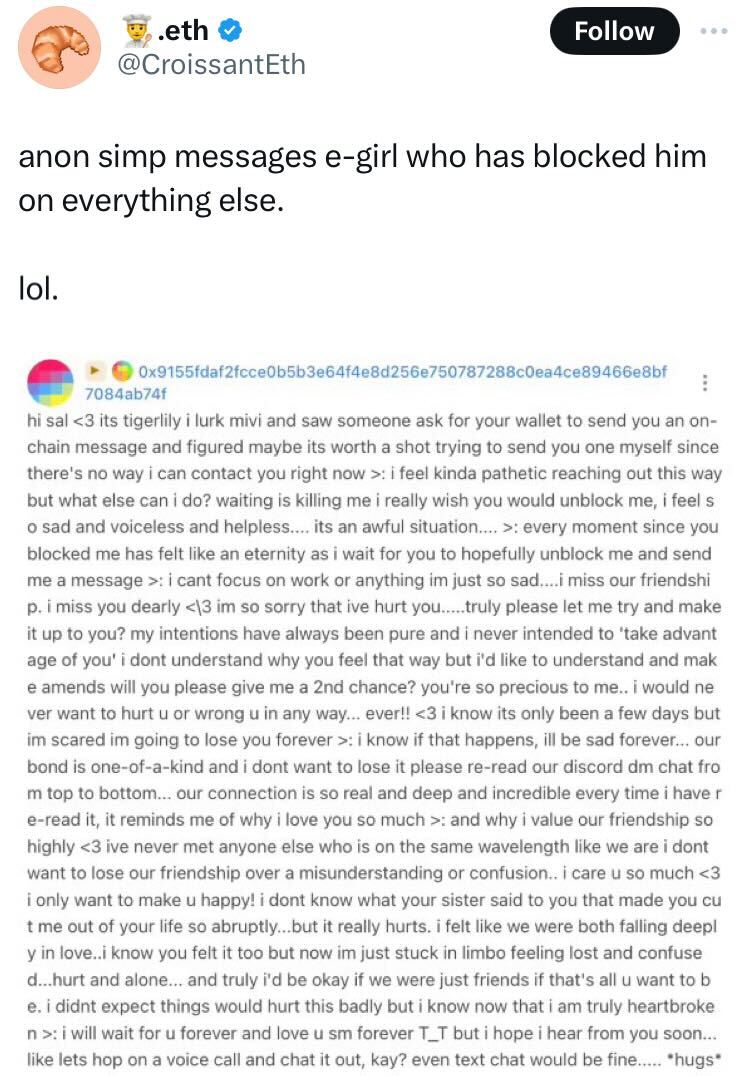The height and width of the screenshot is (1076, 750).
Task: Follow the CroissantEth account
Action: click(614, 31)
